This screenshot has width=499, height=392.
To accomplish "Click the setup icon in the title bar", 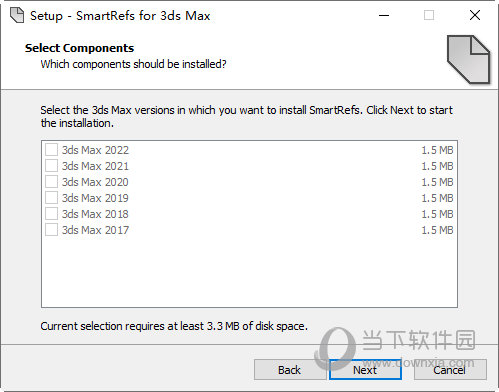I will tap(17, 15).
